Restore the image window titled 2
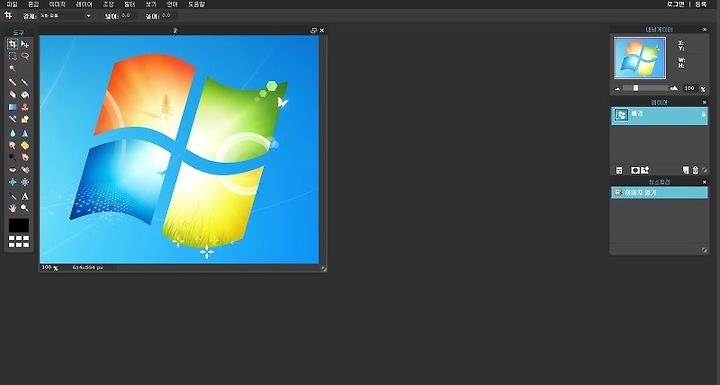This screenshot has width=720, height=385. pyautogui.click(x=314, y=30)
